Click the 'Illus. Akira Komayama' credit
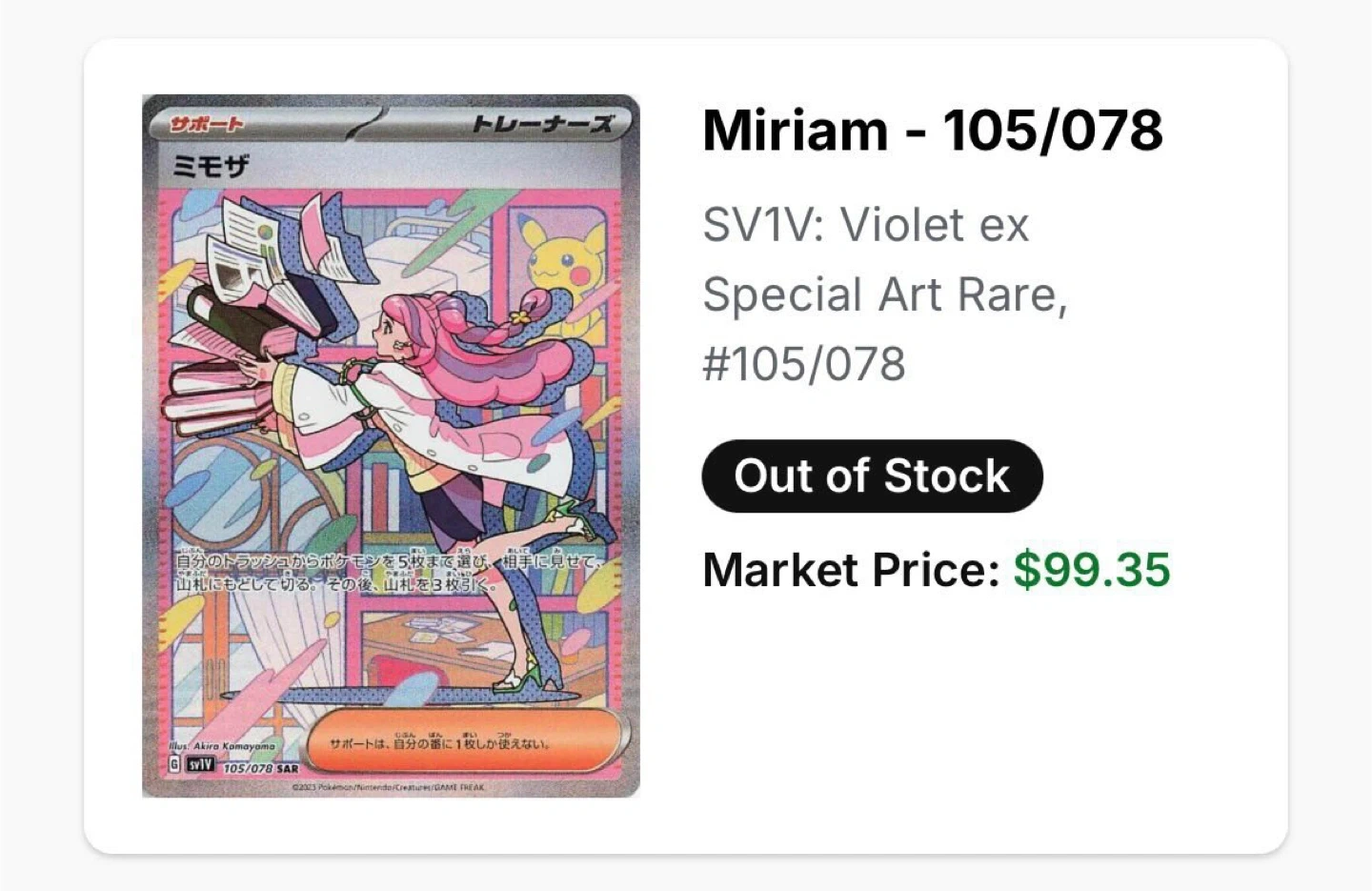The width and height of the screenshot is (1372, 891). tap(222, 747)
